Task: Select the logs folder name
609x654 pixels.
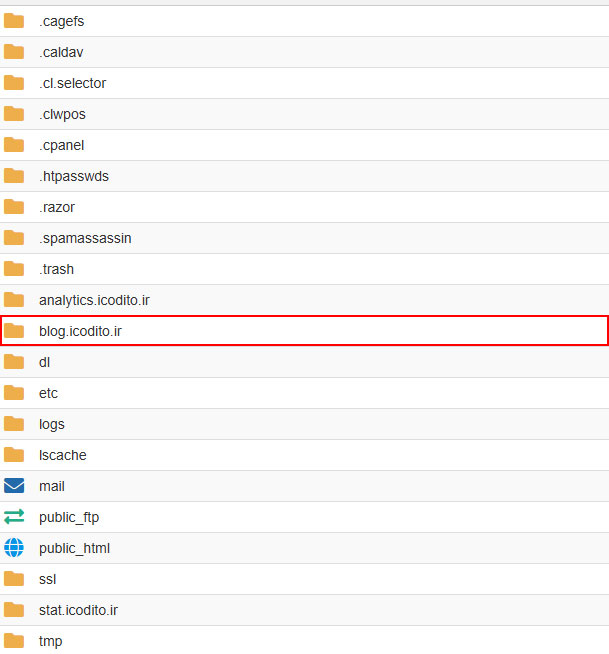Action: click(52, 424)
